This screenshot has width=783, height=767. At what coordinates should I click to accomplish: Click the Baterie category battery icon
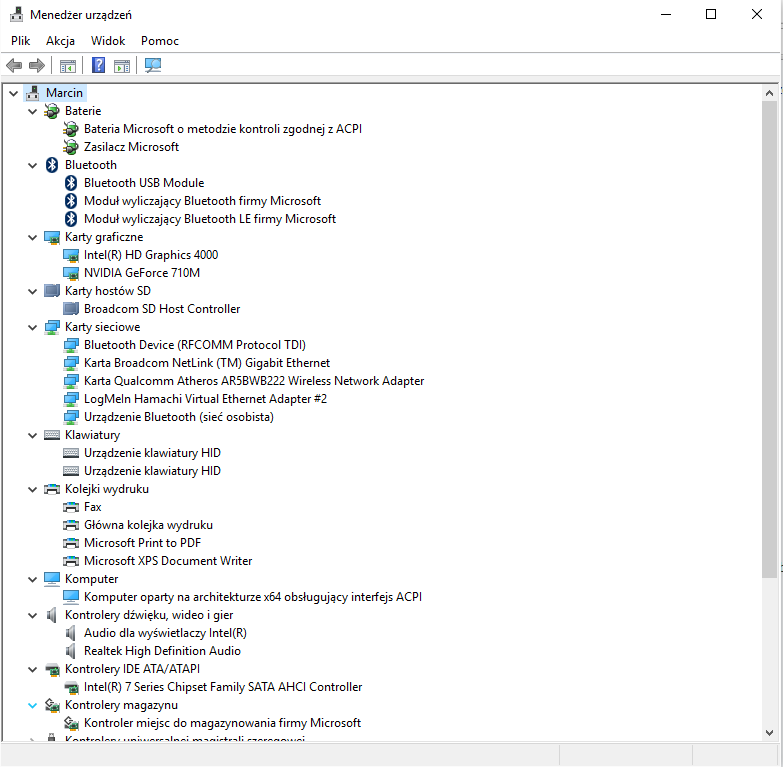(x=52, y=111)
